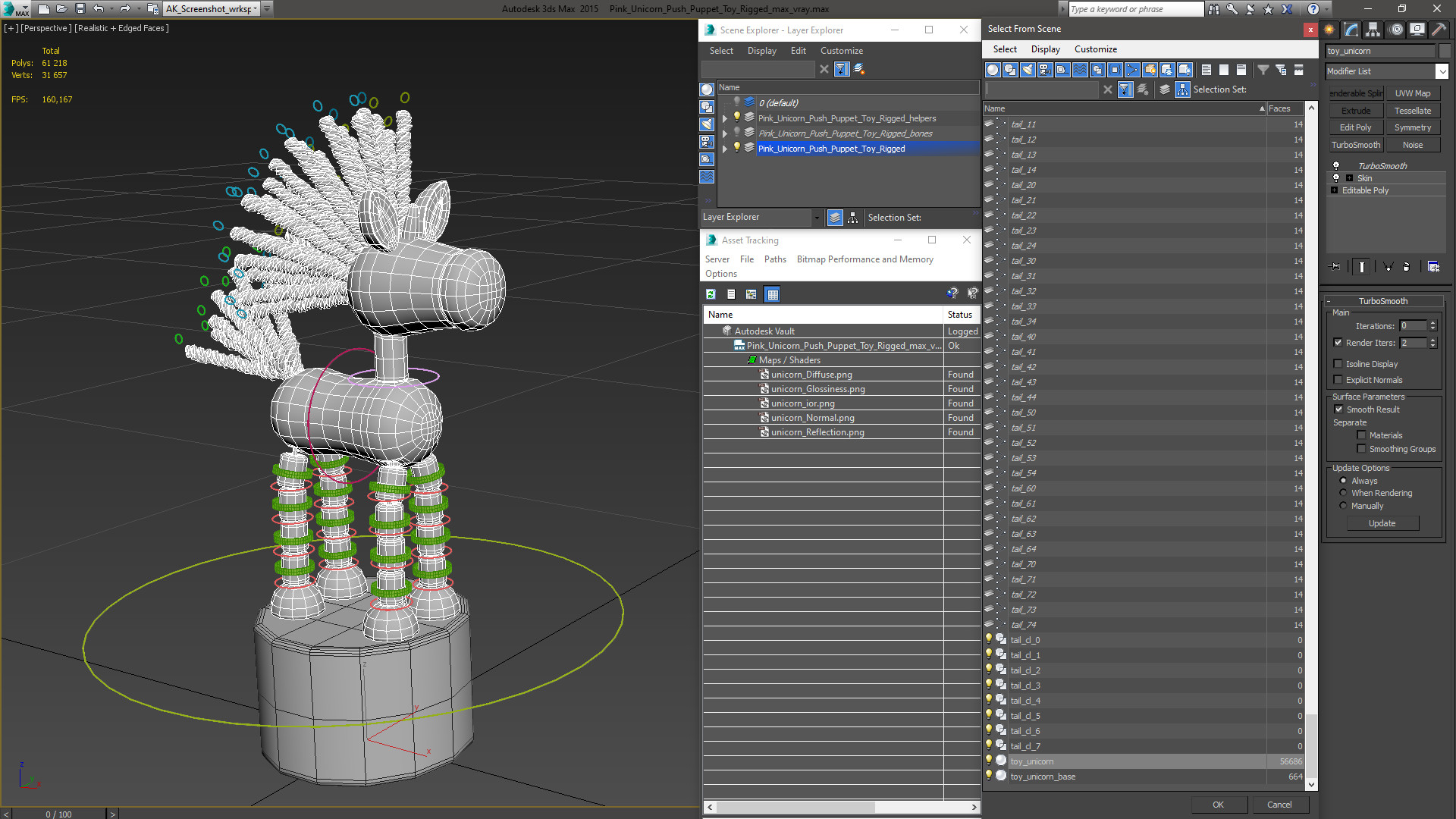Toggle Smooth Result checkbox

[x=1339, y=409]
